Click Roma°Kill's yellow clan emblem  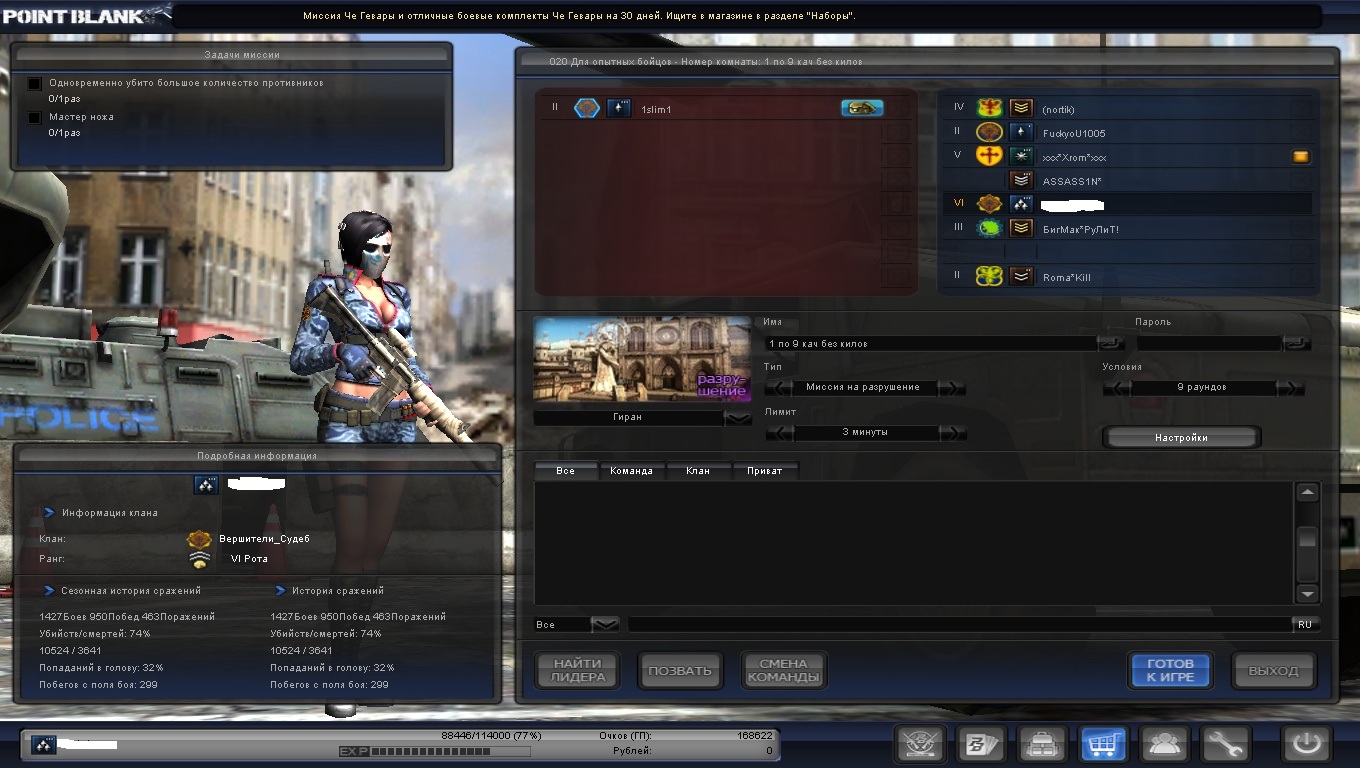[989, 276]
